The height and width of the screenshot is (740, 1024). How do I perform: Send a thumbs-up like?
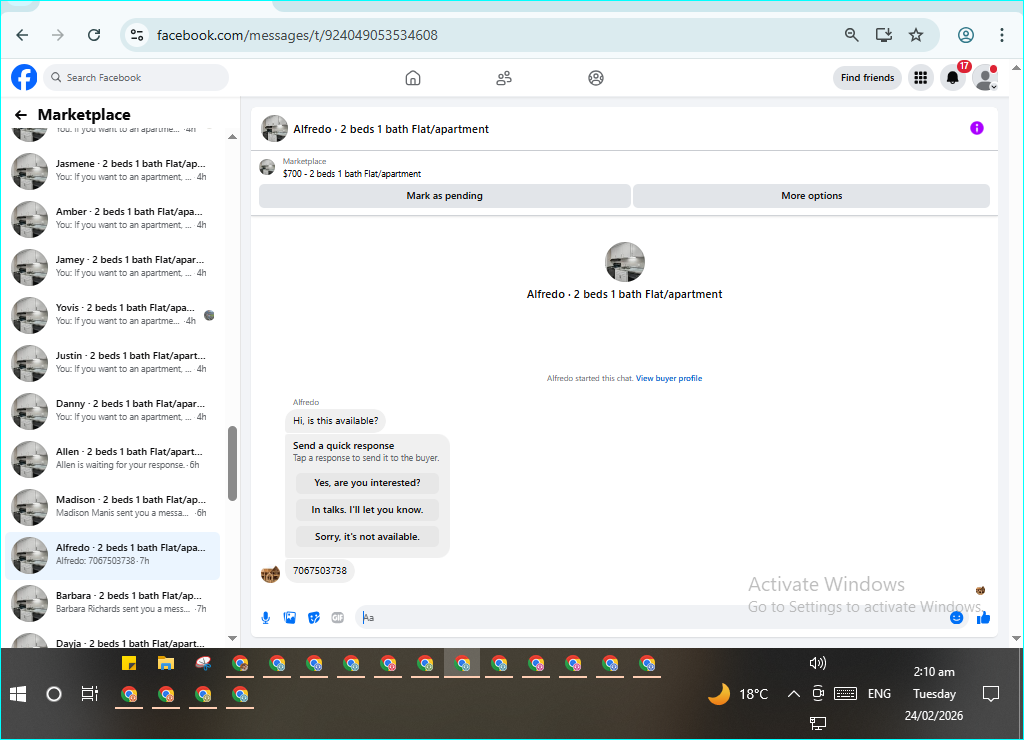point(984,618)
